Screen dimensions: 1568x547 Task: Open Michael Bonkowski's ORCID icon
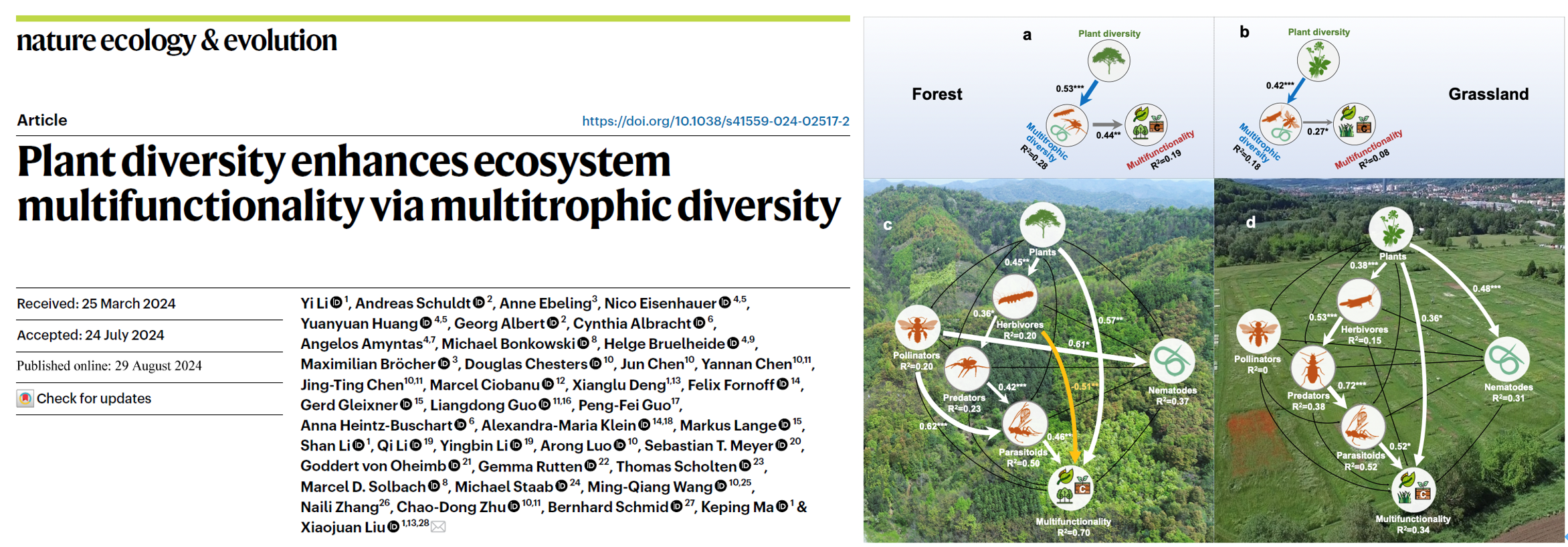[x=583, y=343]
